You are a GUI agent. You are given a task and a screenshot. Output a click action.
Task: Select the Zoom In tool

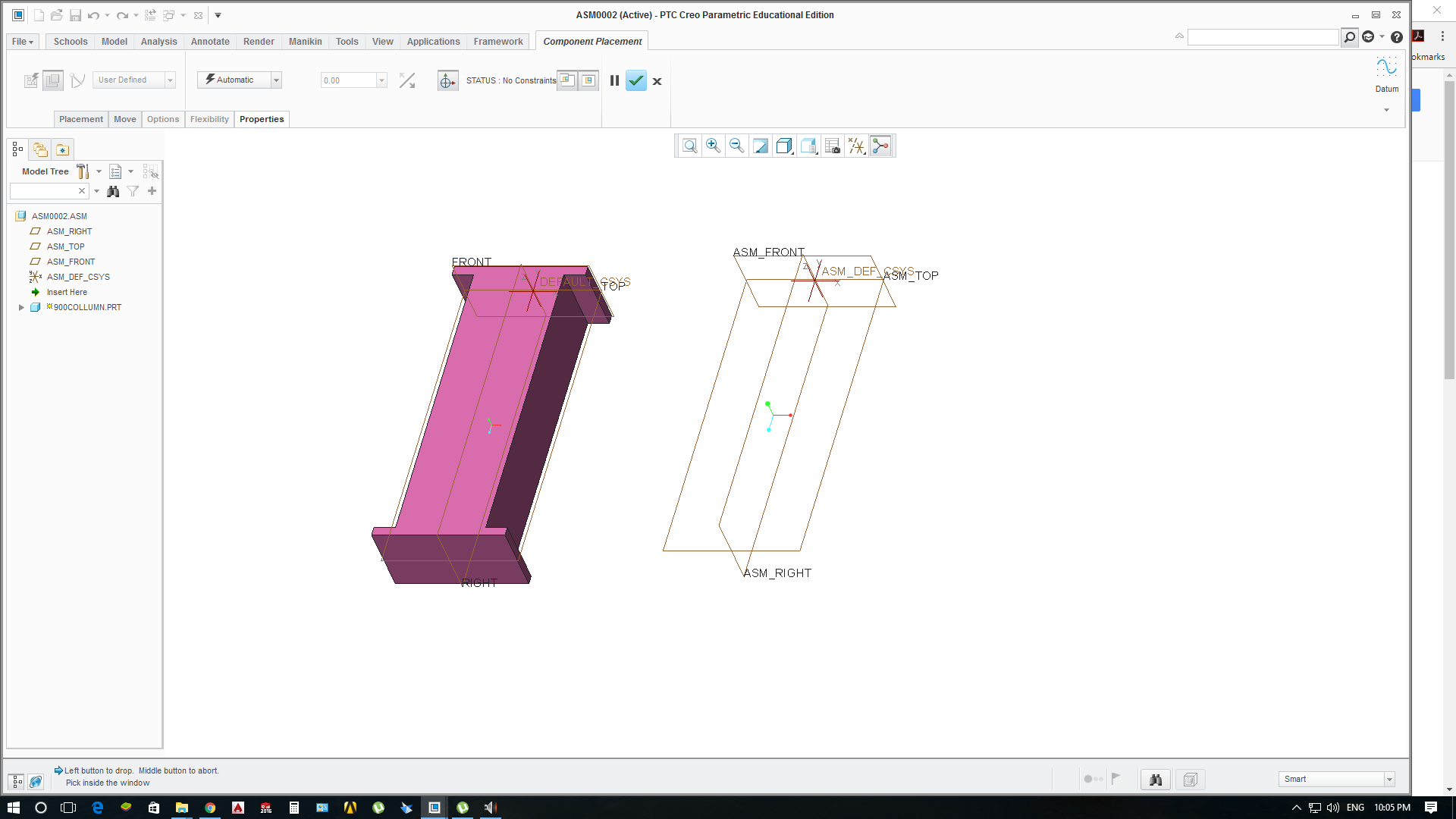tap(713, 146)
